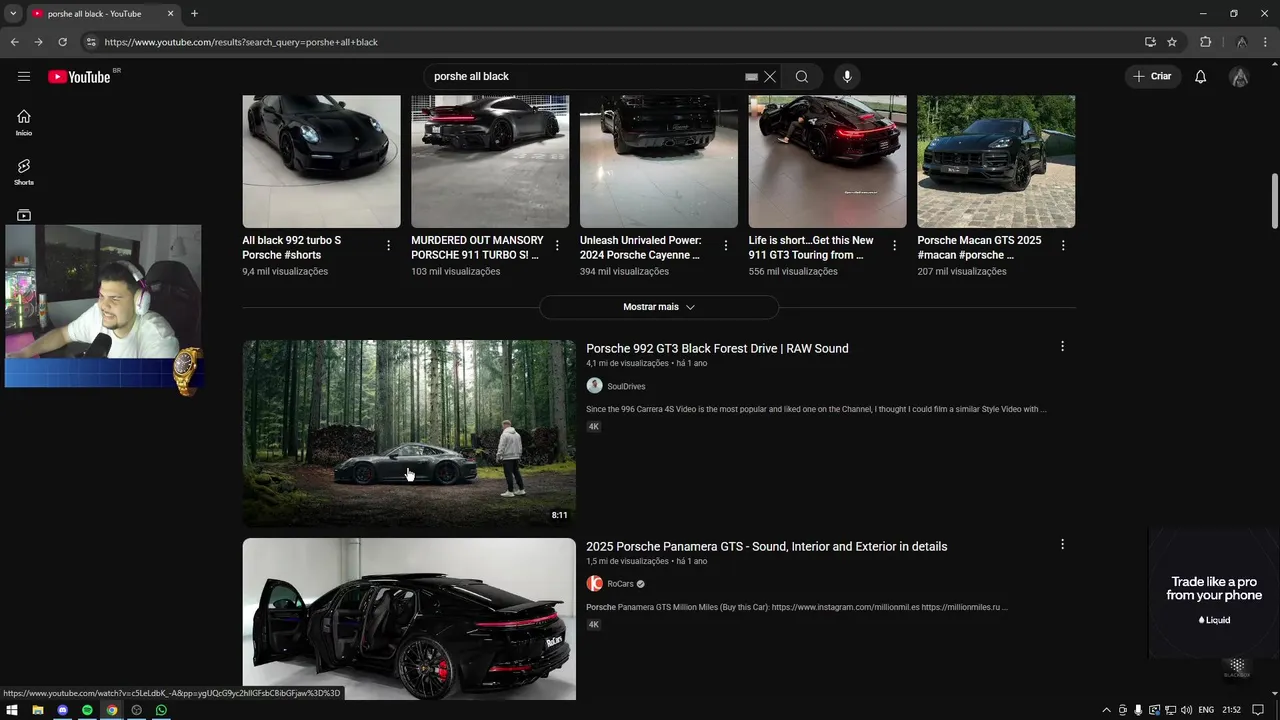The width and height of the screenshot is (1280, 720).
Task: Visit SoulDrives channel name
Action: (626, 386)
